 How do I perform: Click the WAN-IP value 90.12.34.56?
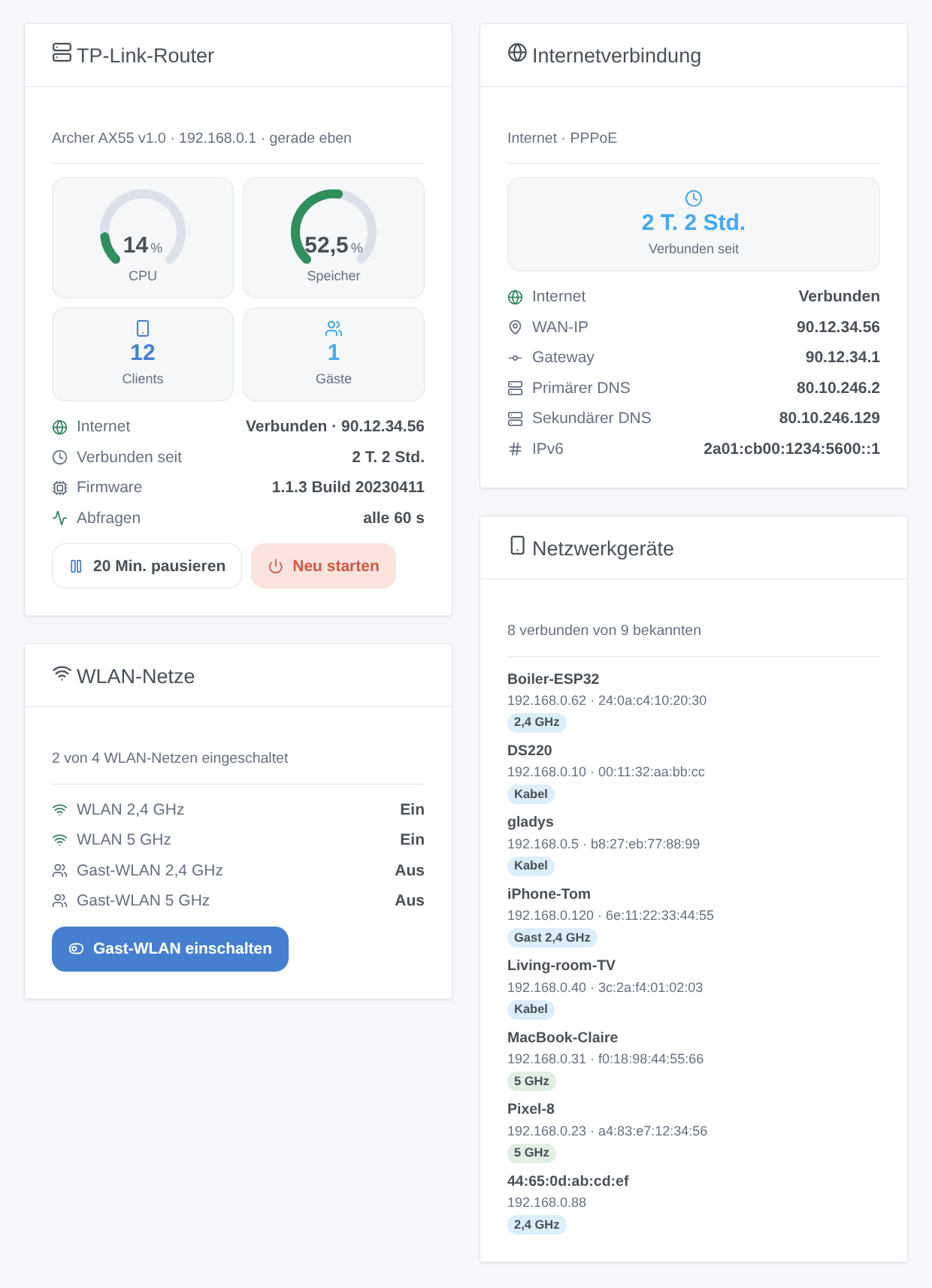[x=838, y=327]
